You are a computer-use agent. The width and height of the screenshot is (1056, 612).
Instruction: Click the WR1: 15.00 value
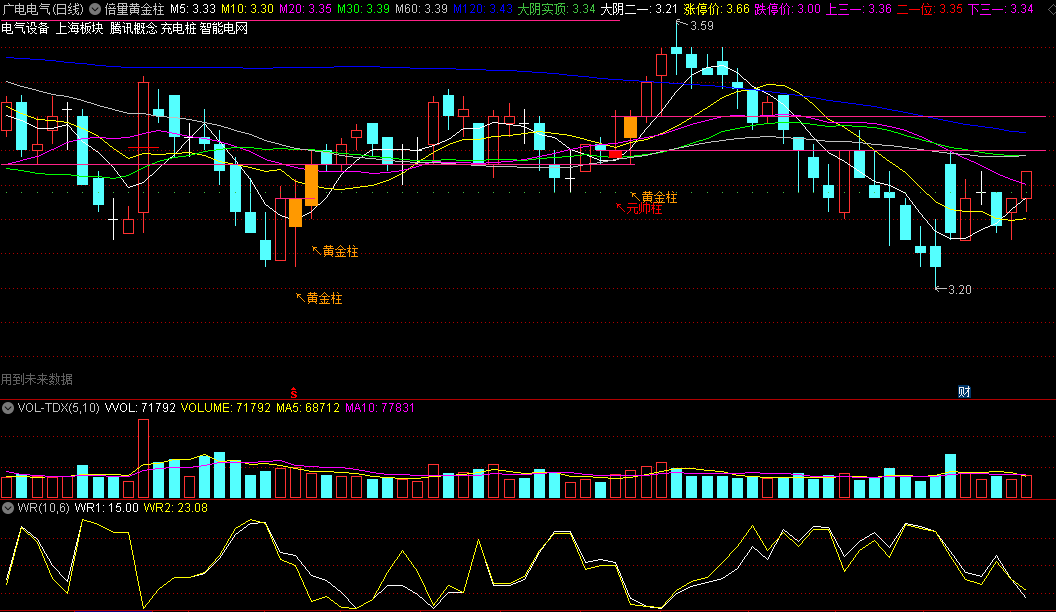pyautogui.click(x=106, y=508)
